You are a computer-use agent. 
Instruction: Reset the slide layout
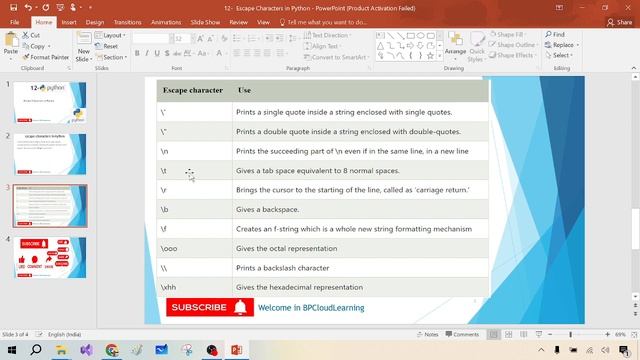pyautogui.click(x=107, y=46)
